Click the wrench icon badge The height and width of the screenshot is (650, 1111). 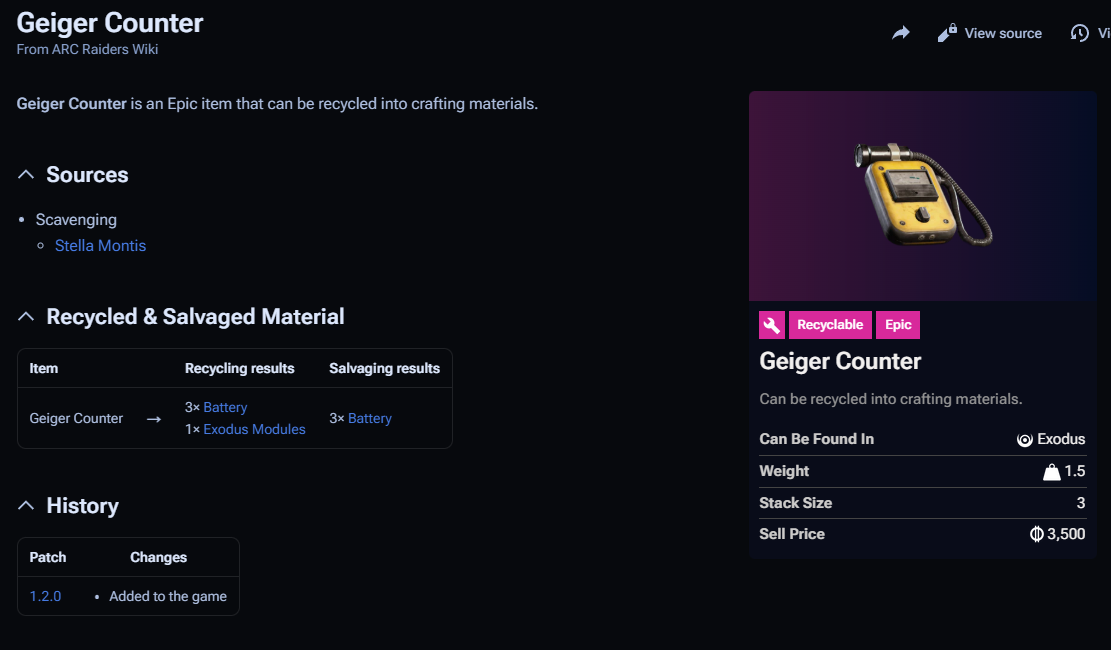click(x=772, y=325)
